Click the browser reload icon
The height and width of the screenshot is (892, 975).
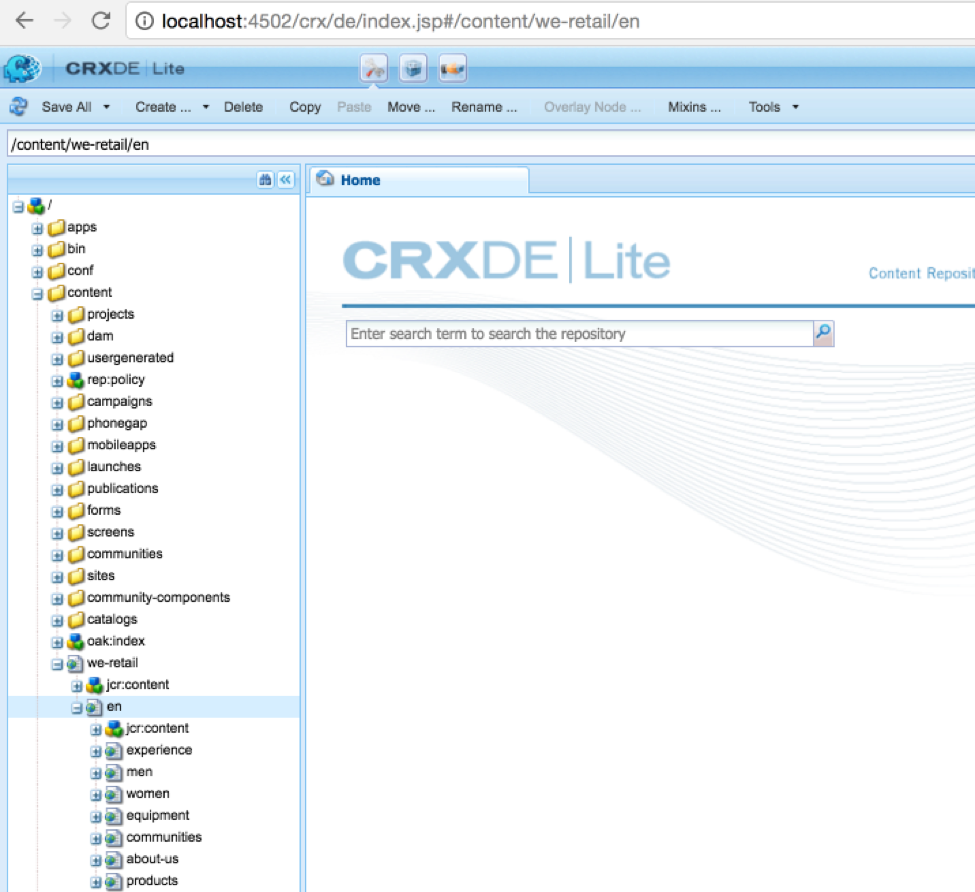click(100, 21)
